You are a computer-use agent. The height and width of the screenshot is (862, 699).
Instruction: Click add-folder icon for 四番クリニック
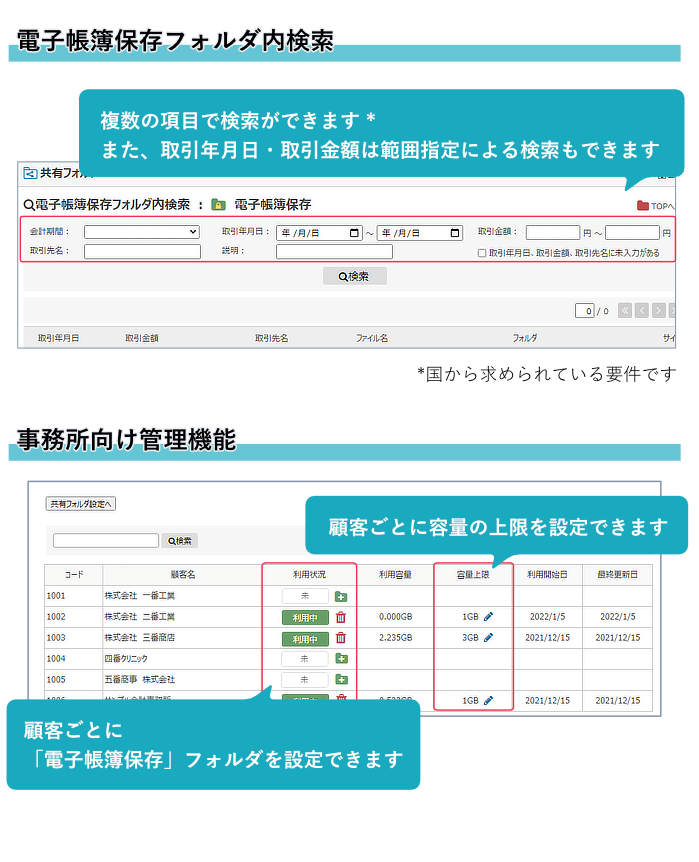341,659
